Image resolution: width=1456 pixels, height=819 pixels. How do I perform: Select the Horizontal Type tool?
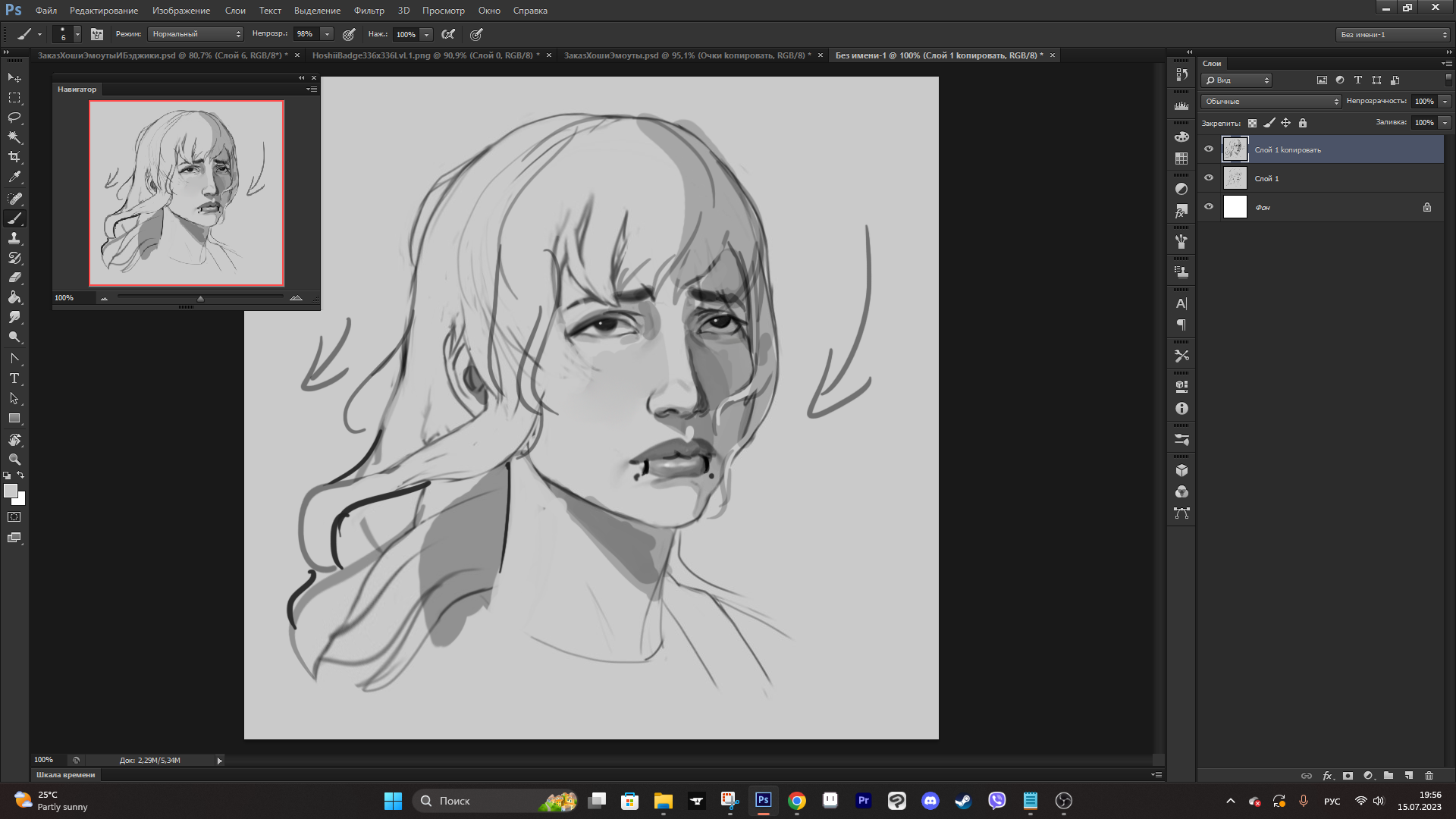coord(14,378)
